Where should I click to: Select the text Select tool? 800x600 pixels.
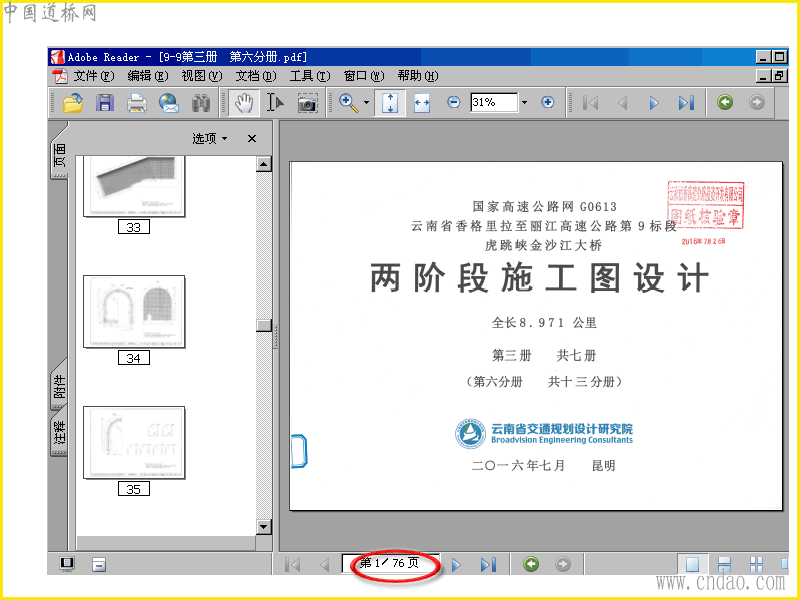(x=276, y=103)
